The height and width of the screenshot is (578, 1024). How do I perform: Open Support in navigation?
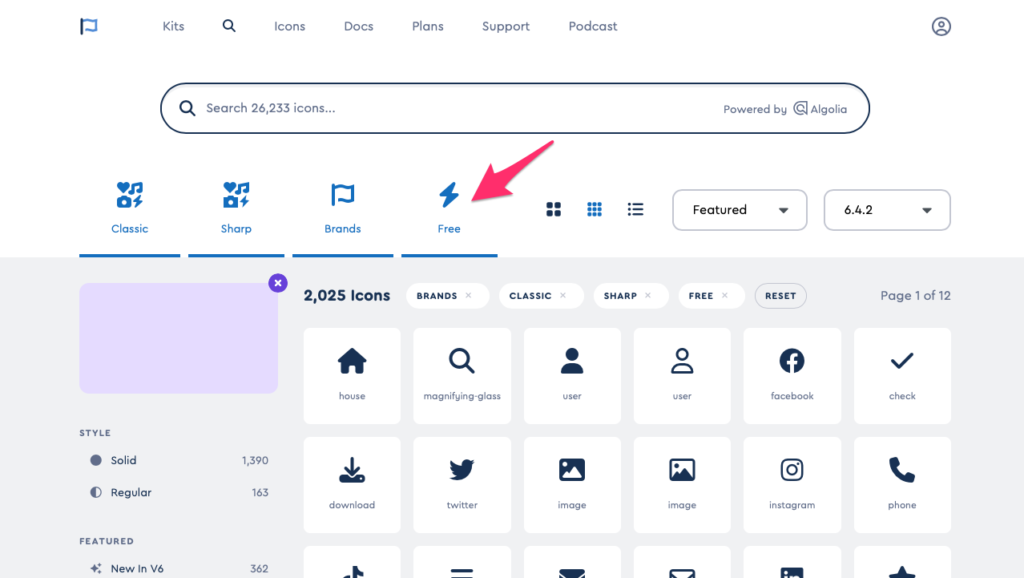[x=505, y=26]
